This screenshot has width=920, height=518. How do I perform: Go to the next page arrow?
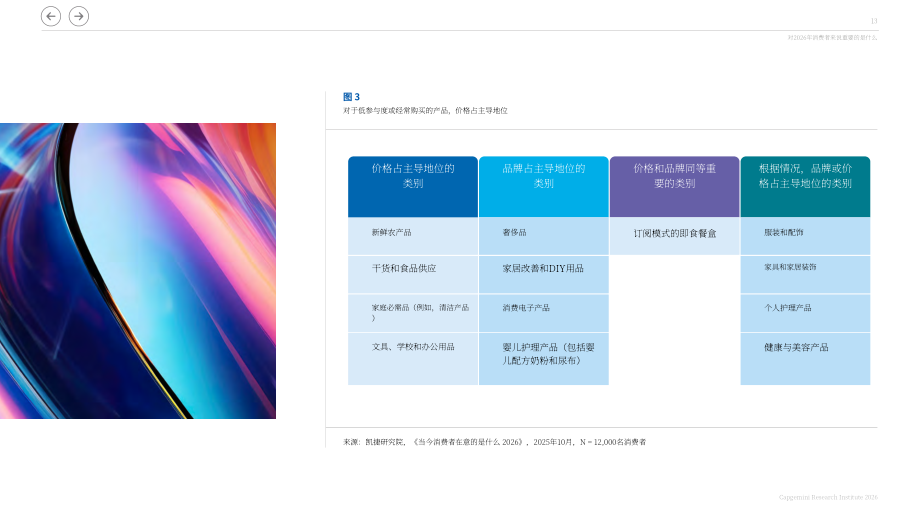79,16
